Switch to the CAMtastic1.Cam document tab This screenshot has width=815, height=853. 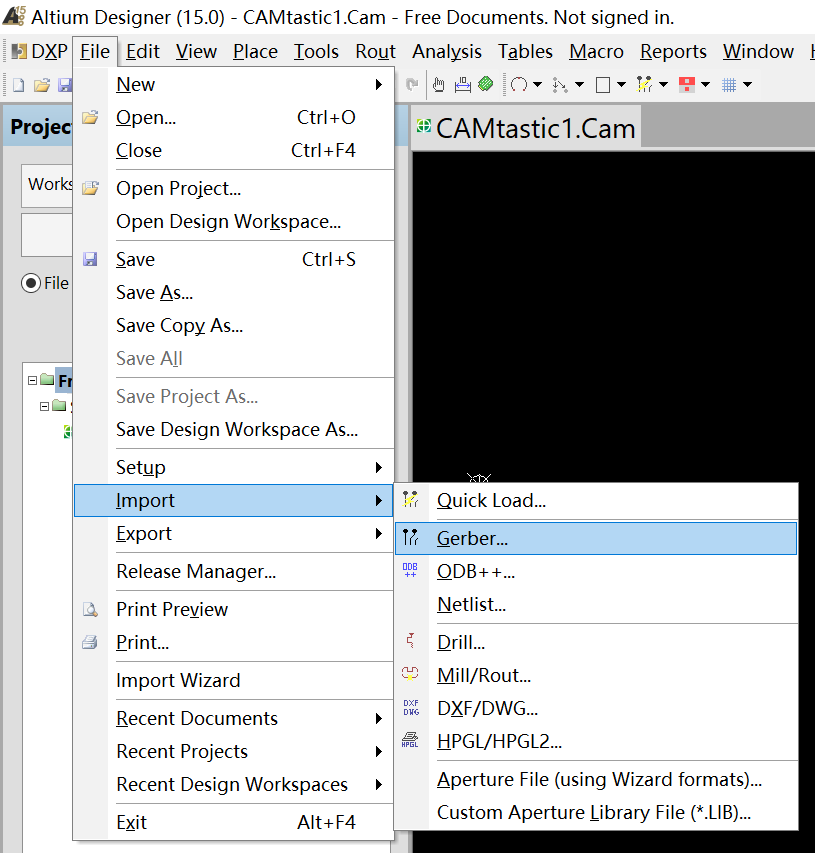point(526,128)
